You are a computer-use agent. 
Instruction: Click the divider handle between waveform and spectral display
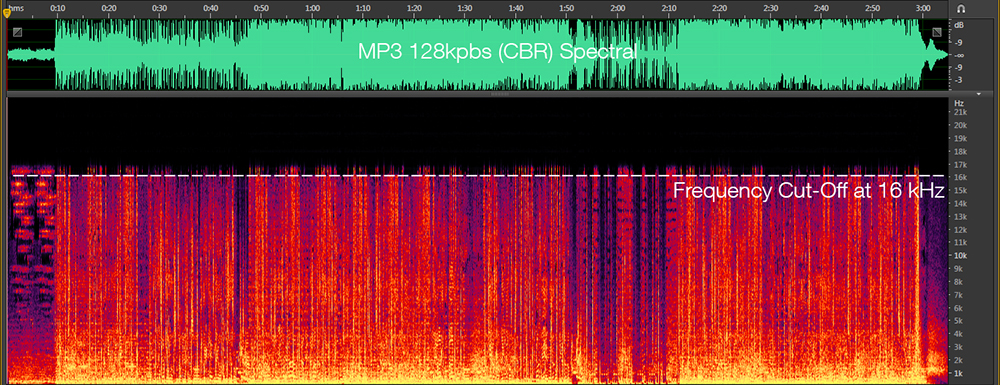pos(499,94)
